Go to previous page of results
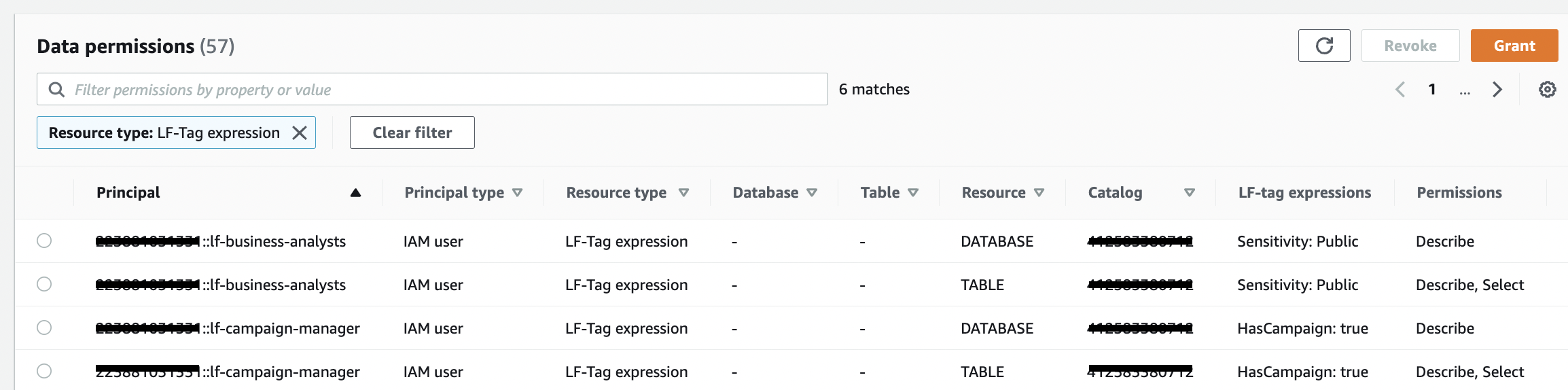 pos(1400,89)
